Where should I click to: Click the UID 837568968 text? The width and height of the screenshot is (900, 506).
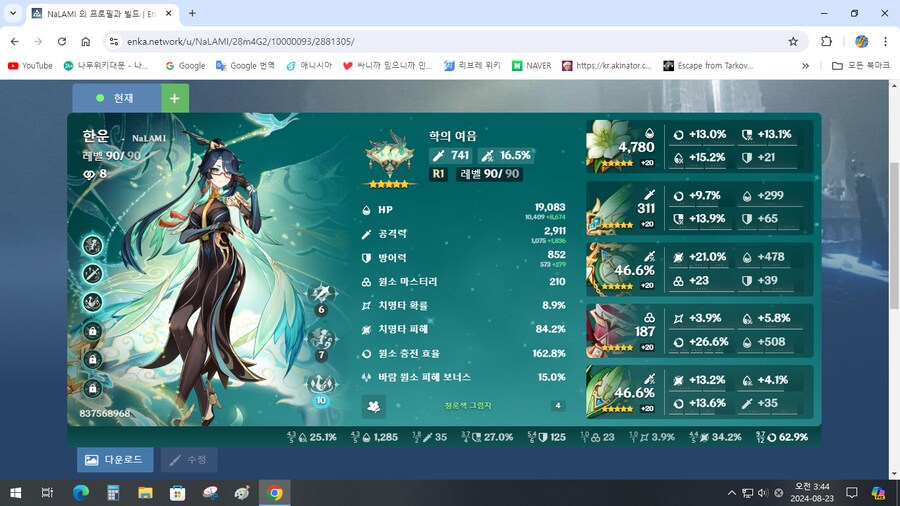(x=104, y=413)
